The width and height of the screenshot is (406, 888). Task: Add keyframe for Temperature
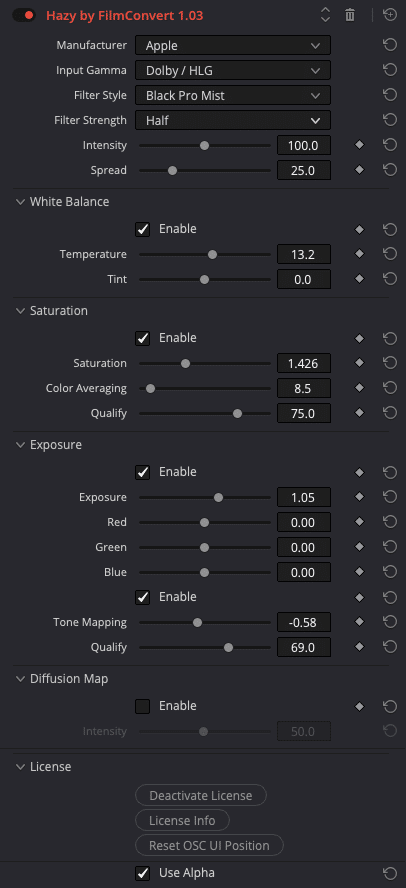click(x=359, y=254)
